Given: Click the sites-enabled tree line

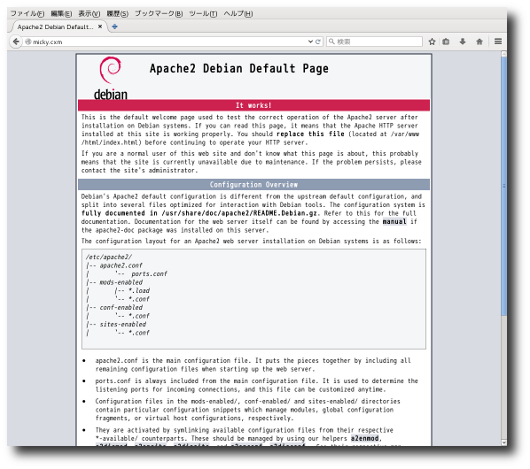Looking at the screenshot, I should (123, 324).
